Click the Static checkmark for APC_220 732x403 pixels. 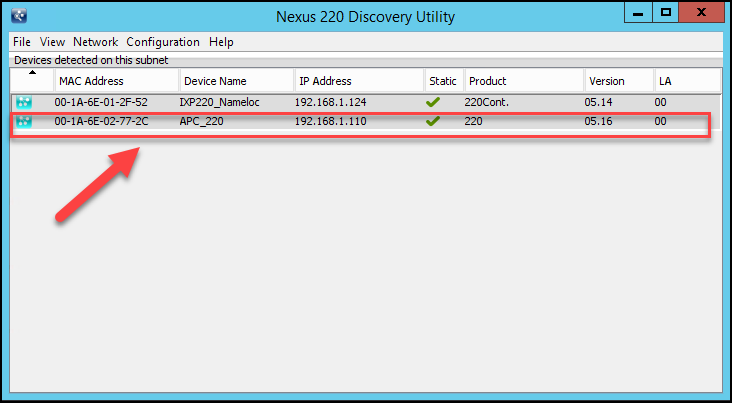pos(433,121)
